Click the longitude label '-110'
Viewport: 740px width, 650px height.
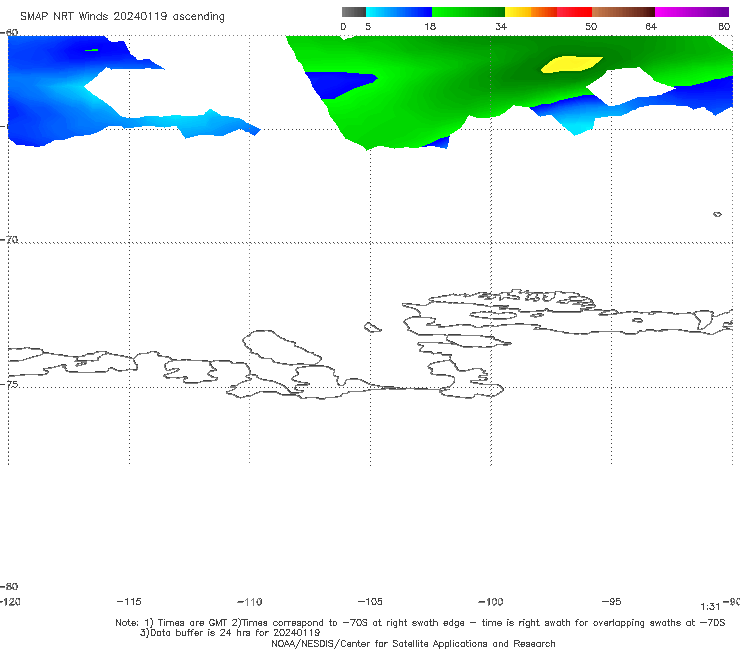[250, 601]
